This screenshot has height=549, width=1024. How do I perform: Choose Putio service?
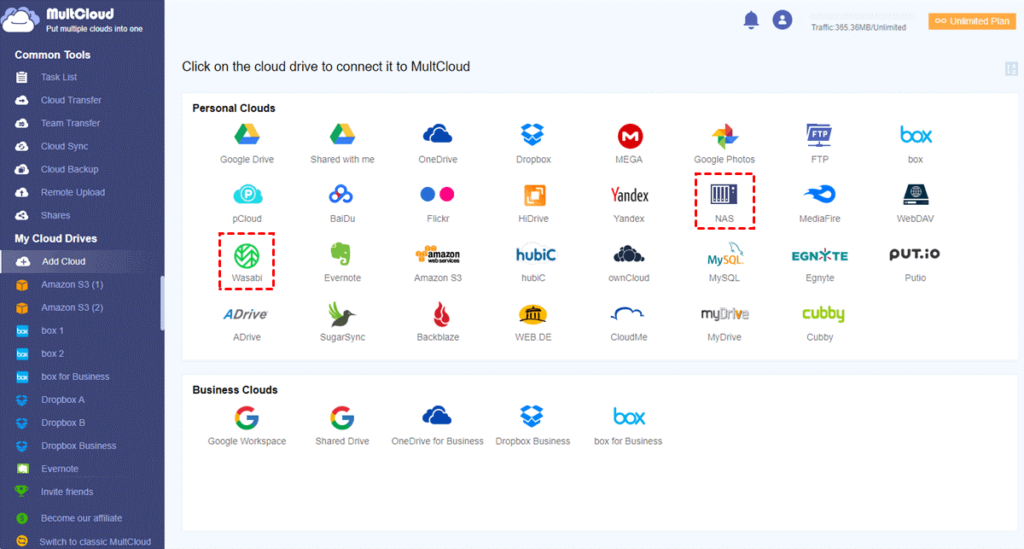915,262
